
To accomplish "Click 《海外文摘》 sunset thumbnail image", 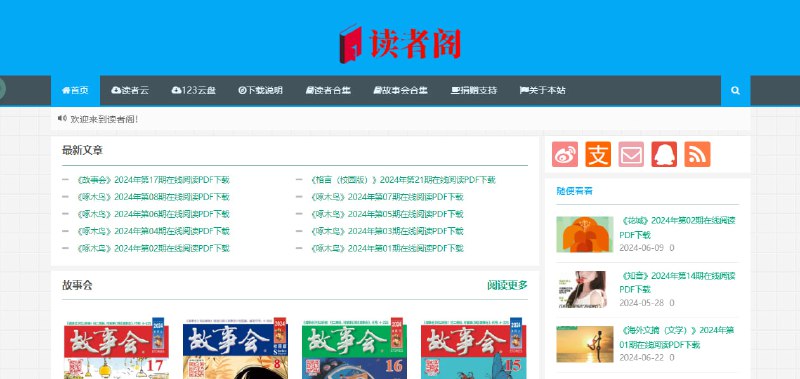I will (585, 344).
